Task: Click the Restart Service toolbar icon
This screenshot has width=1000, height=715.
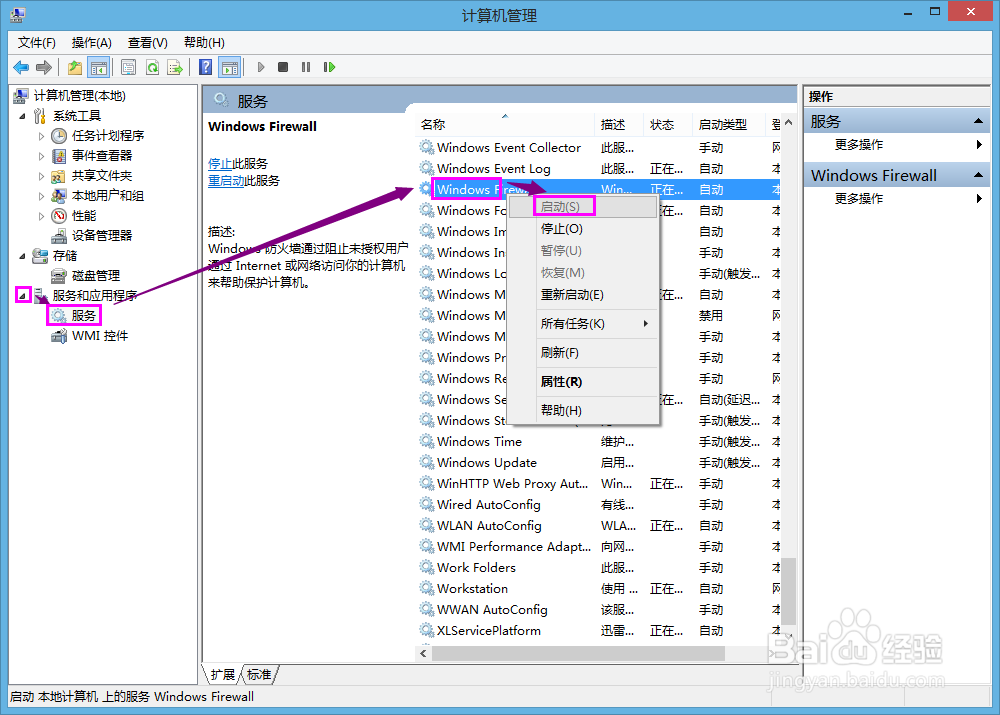Action: (x=330, y=67)
